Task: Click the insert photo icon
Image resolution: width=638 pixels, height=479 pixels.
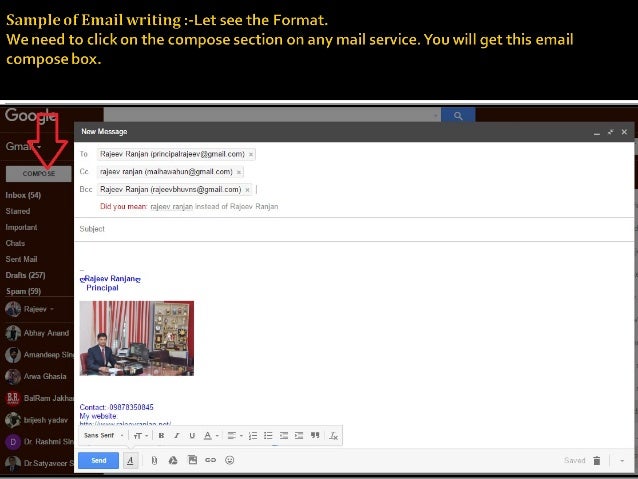Action: tap(192, 460)
